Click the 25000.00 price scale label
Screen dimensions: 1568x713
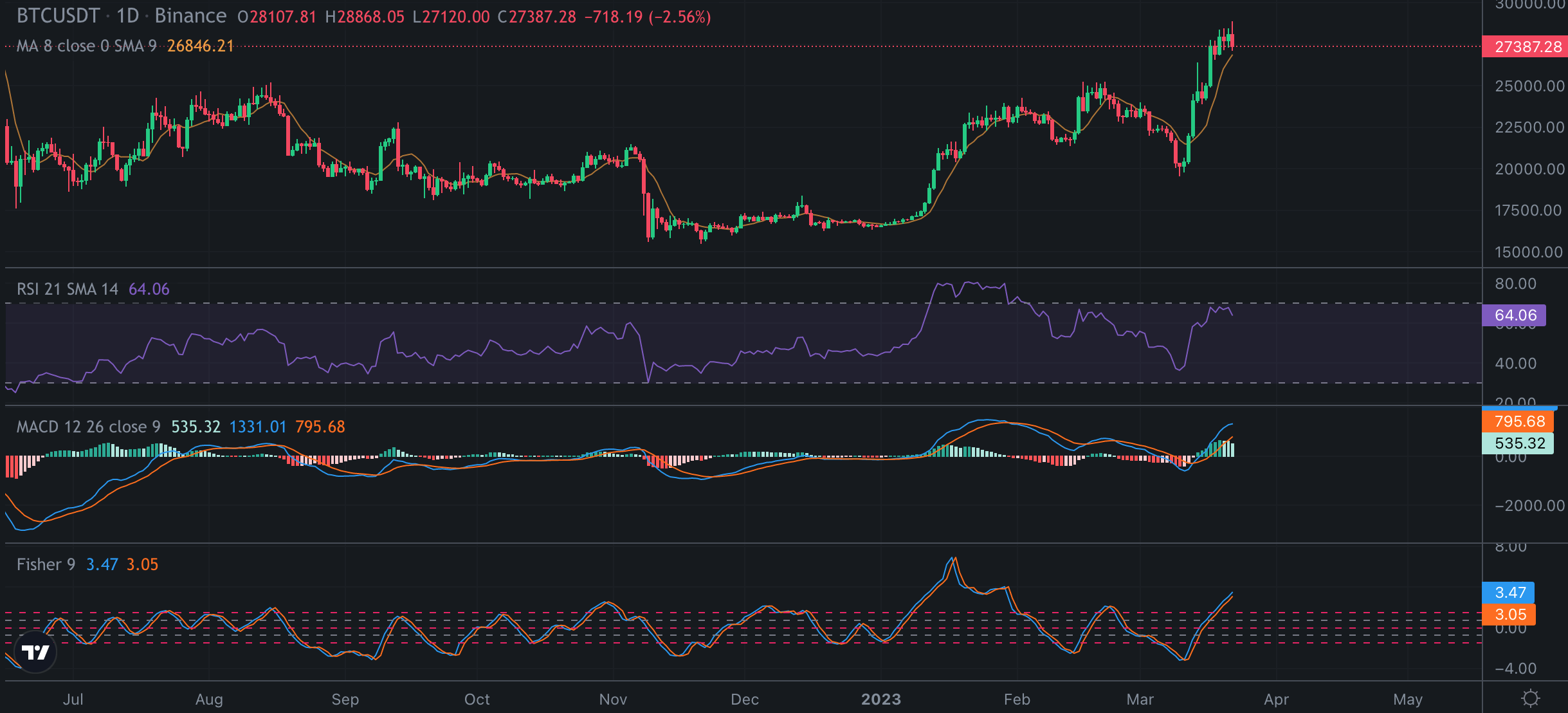pos(1529,86)
